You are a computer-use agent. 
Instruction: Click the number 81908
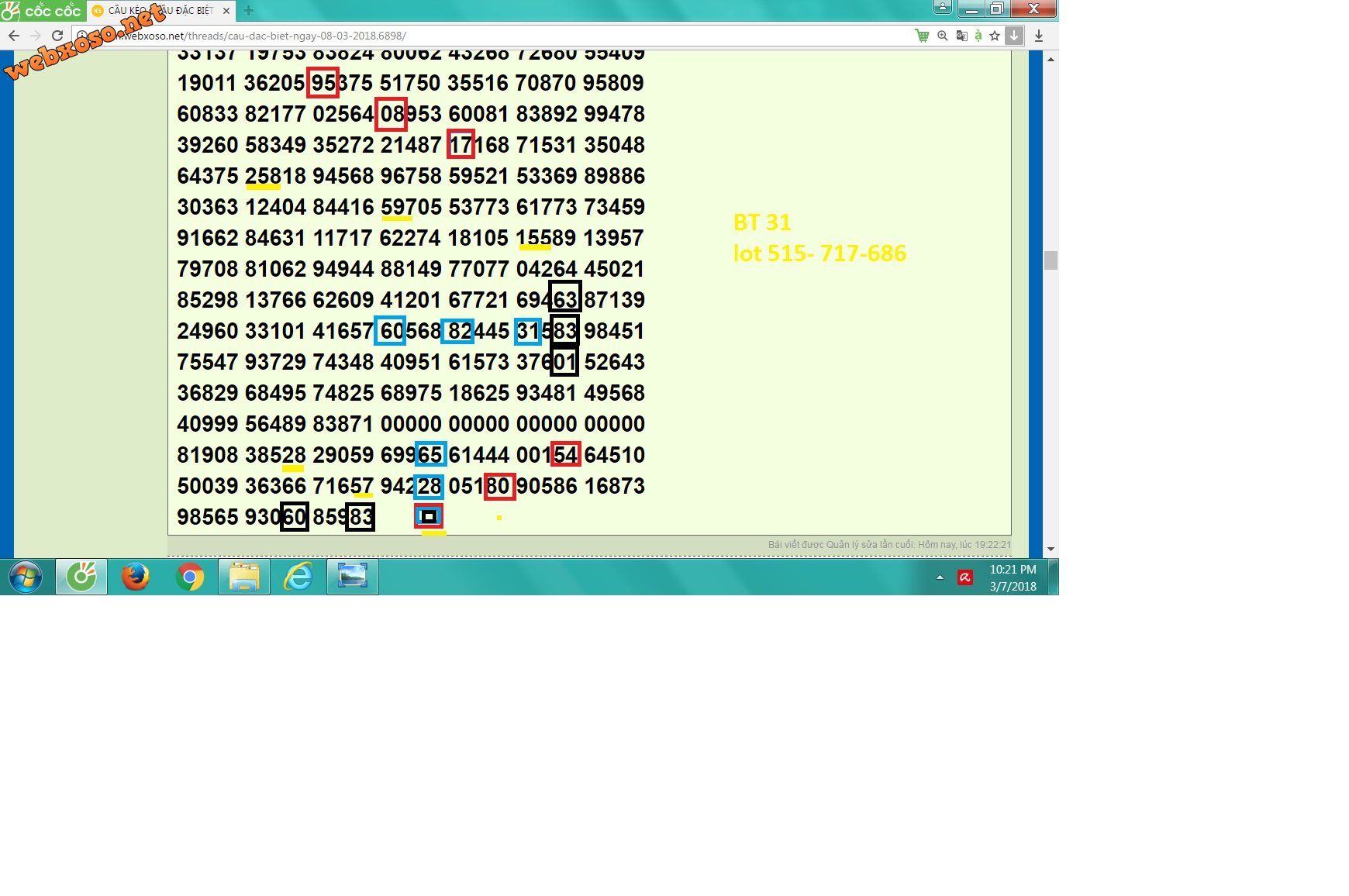207,455
